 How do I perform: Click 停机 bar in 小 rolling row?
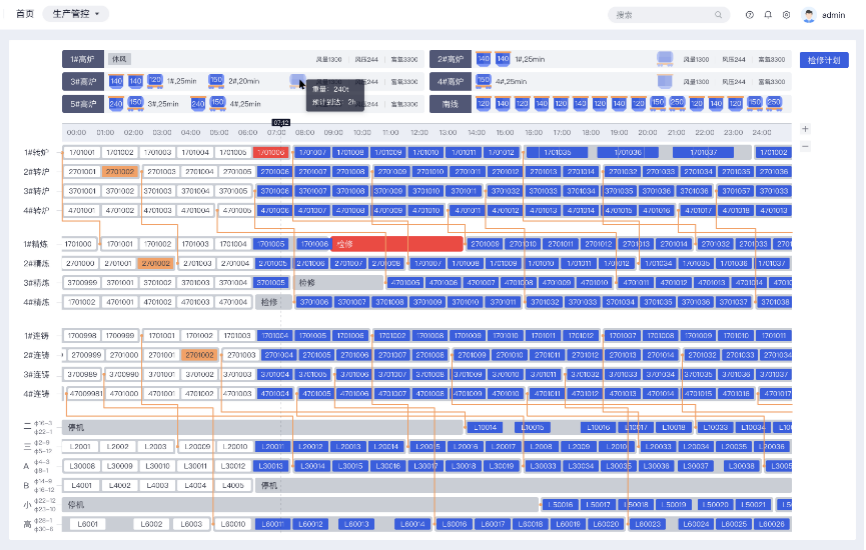click(x=300, y=505)
